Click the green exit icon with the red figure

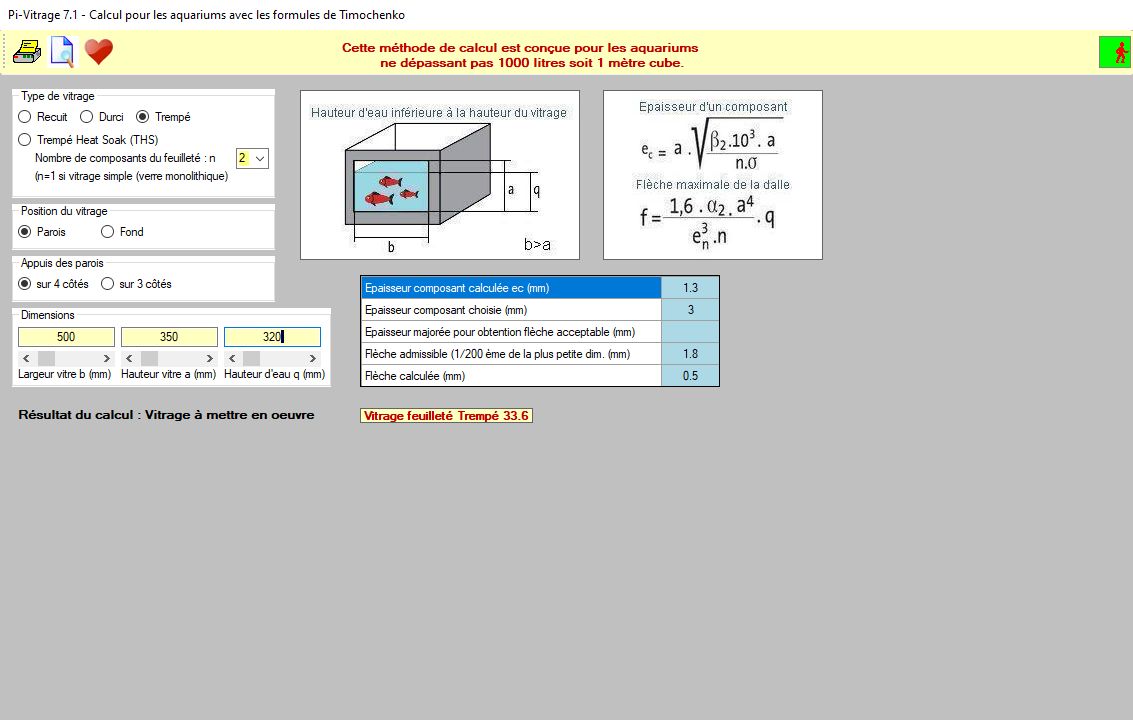point(1114,52)
